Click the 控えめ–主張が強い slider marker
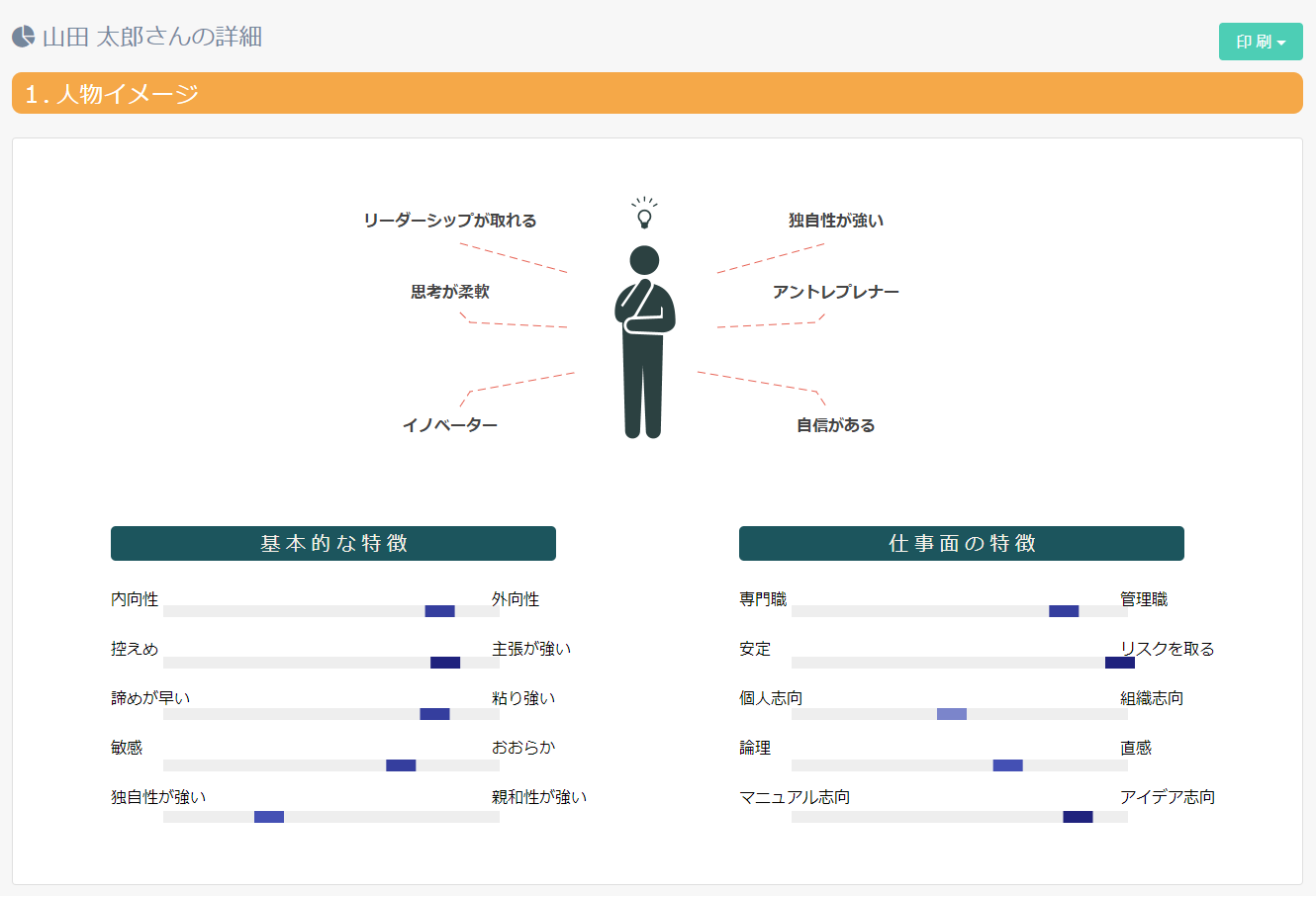This screenshot has height=897, width=1316. 445,663
